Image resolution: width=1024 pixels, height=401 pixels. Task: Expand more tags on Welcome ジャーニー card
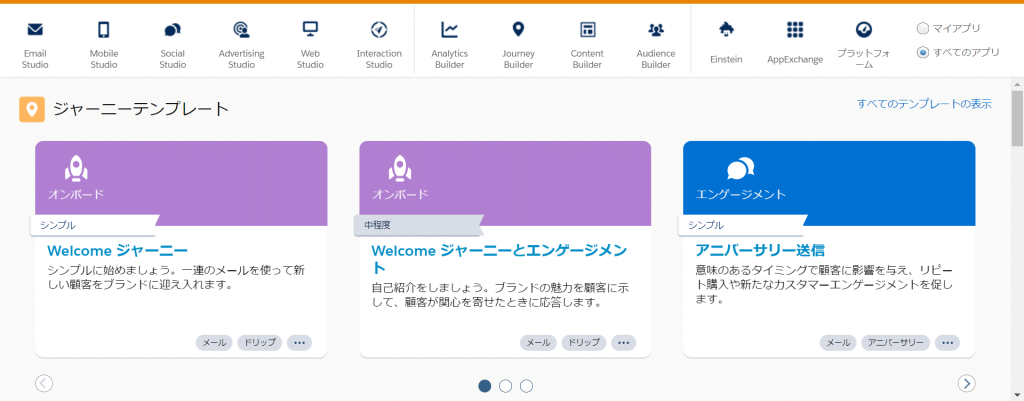click(x=299, y=343)
